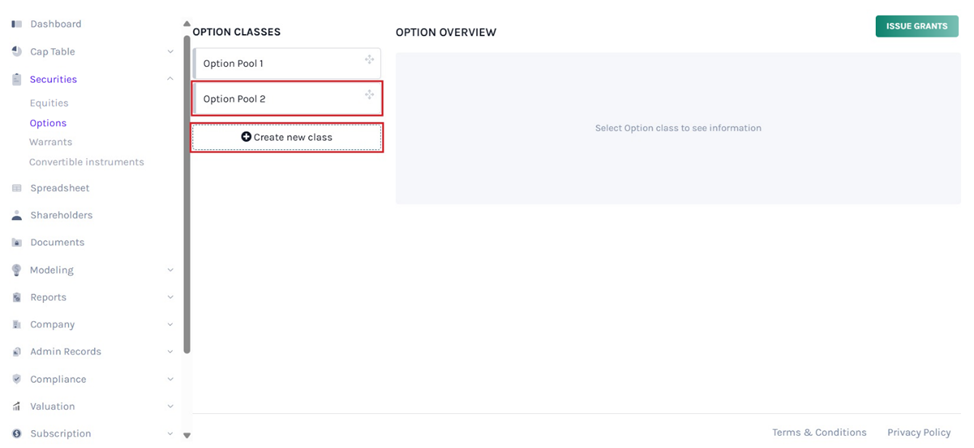Screen dimensions: 974x448
Task: Click the Company building icon
Action: pyautogui.click(x=17, y=324)
